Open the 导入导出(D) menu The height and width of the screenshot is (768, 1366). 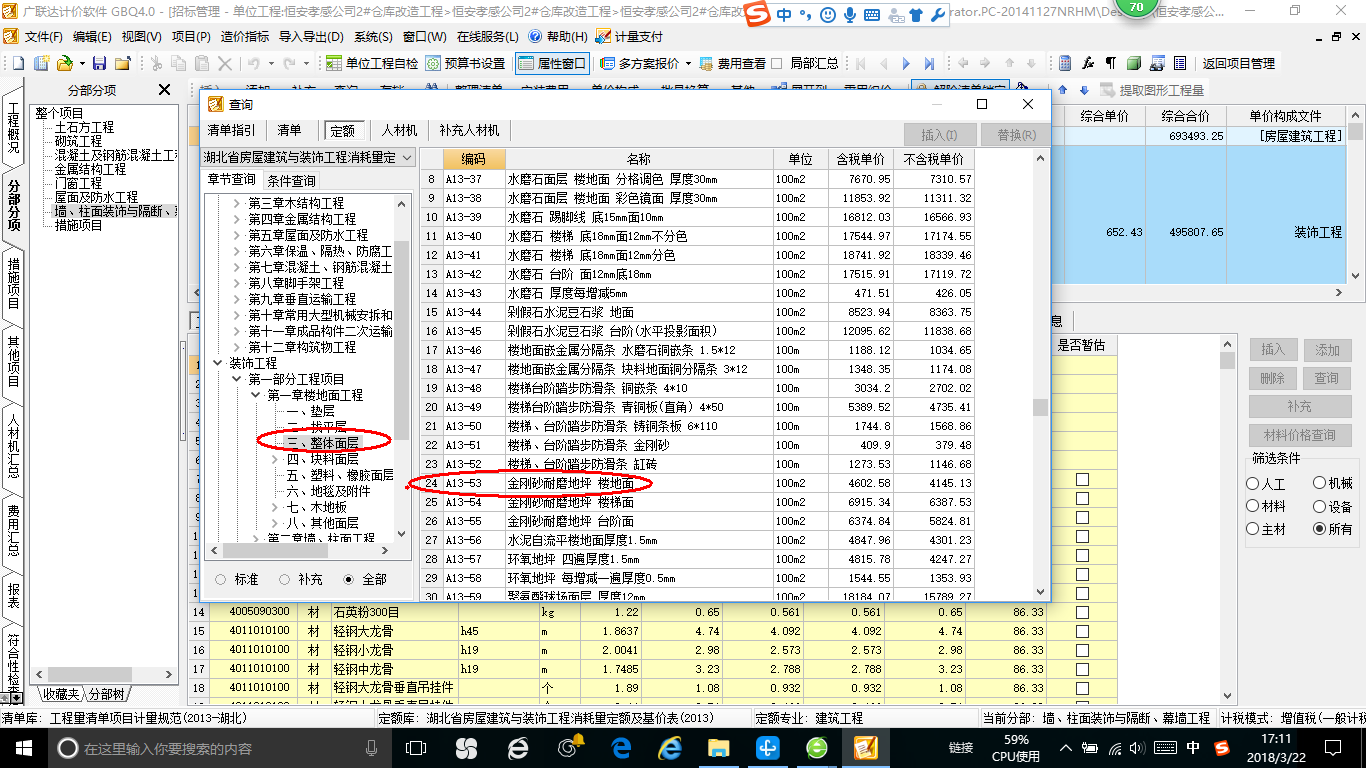(x=311, y=36)
